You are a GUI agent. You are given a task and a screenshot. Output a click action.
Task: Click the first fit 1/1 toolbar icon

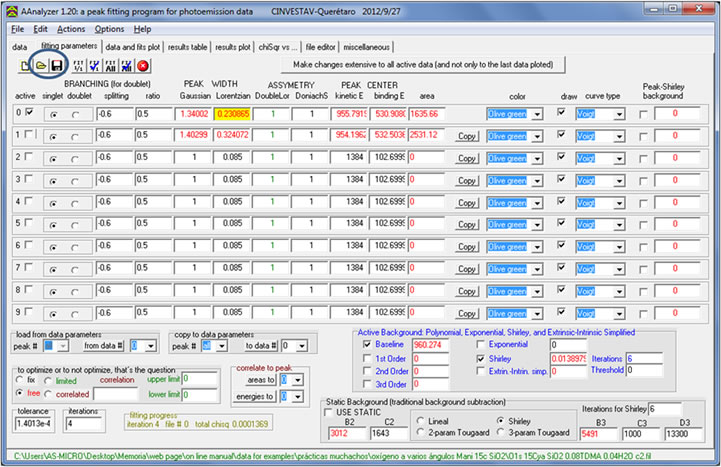click(x=78, y=65)
